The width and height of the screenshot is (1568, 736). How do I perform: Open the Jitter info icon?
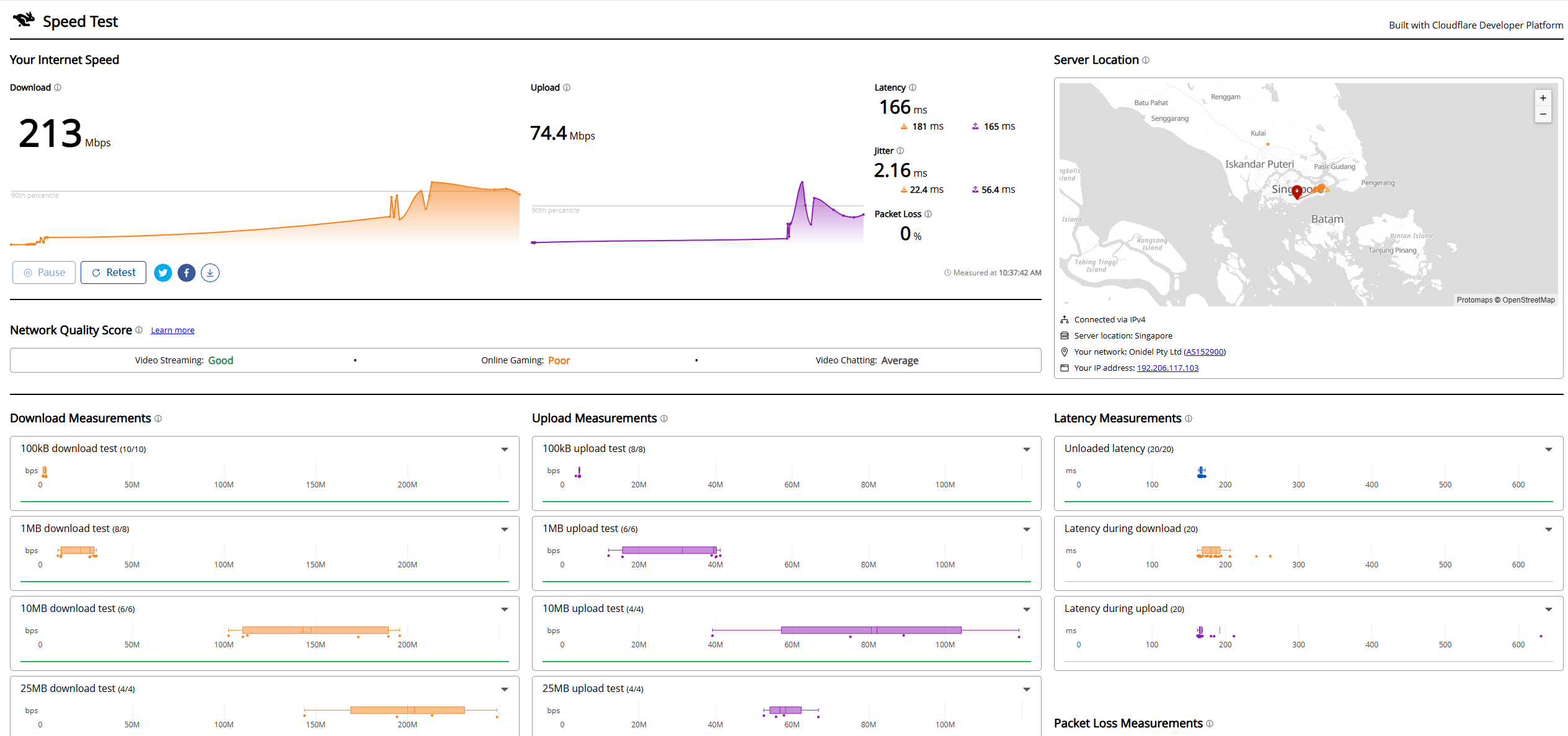[900, 151]
